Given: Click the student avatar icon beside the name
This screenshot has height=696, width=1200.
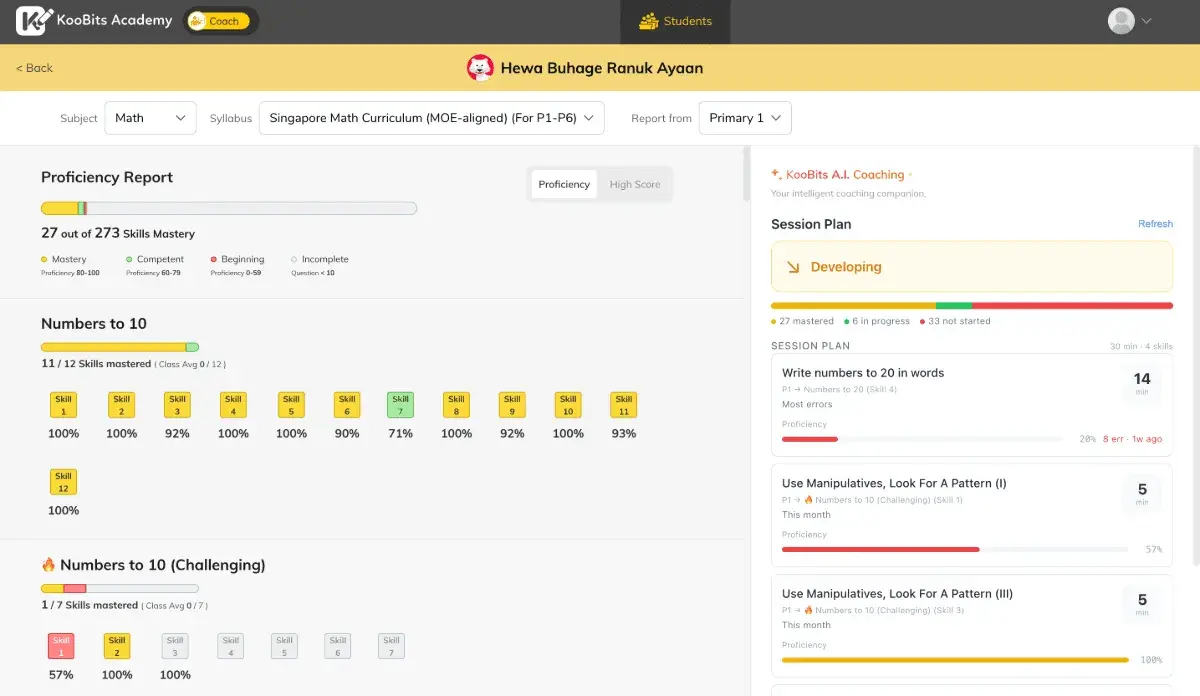Looking at the screenshot, I should point(480,68).
